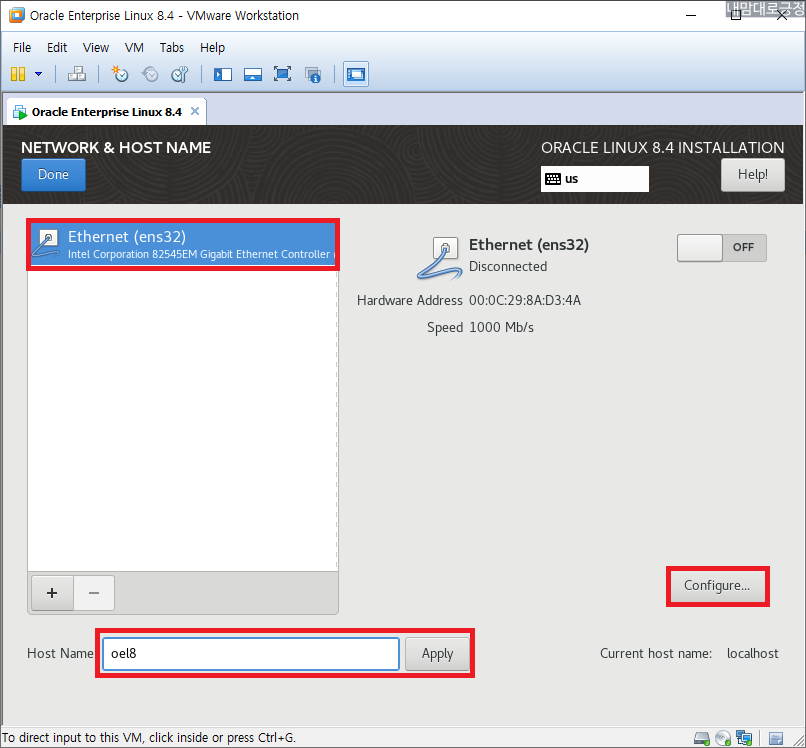Image resolution: width=806 pixels, height=748 pixels.
Task: Click the hardware address 00:0C:29:8A:D3:4A
Action: coord(525,301)
